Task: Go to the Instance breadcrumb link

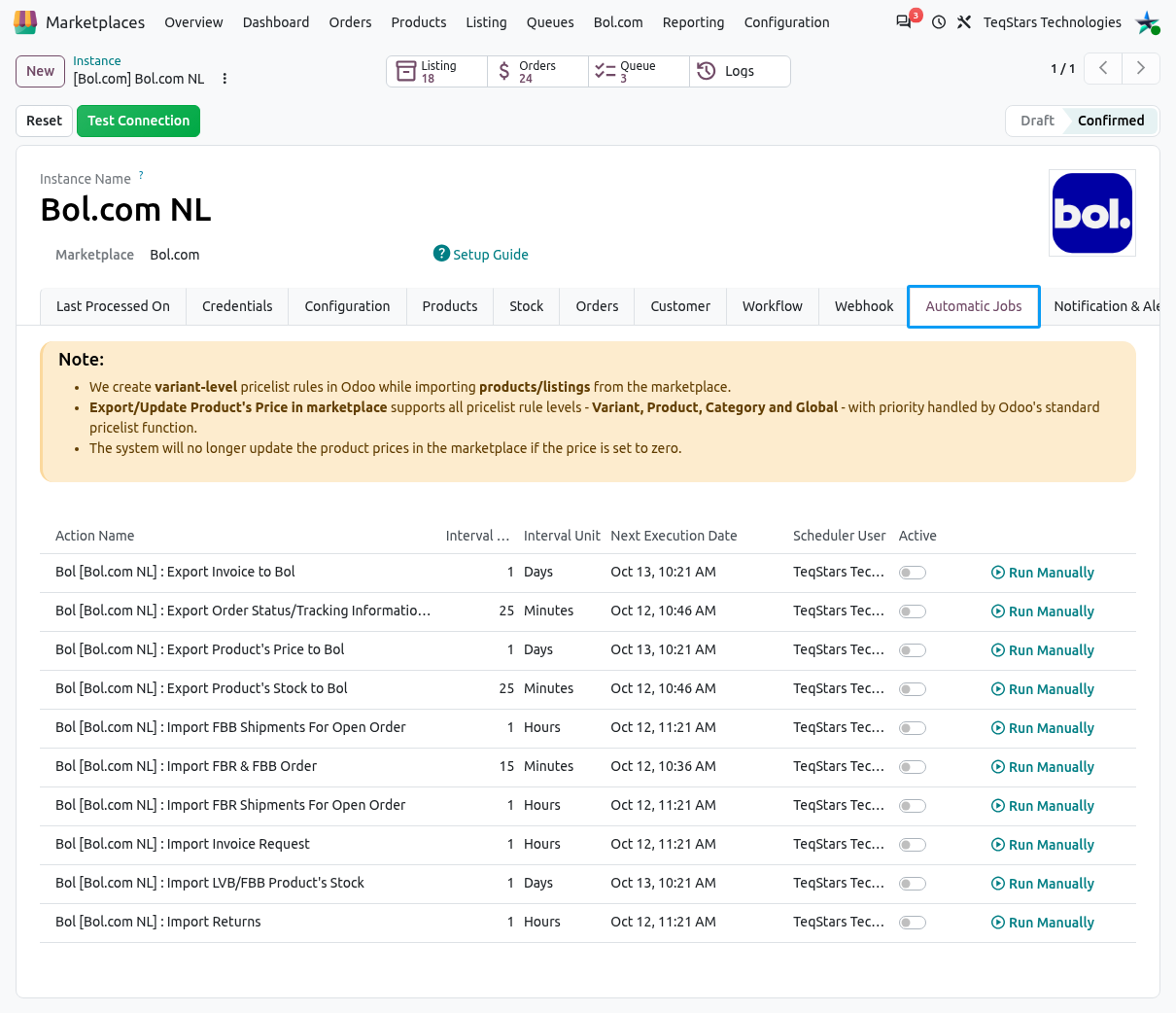Action: point(97,61)
